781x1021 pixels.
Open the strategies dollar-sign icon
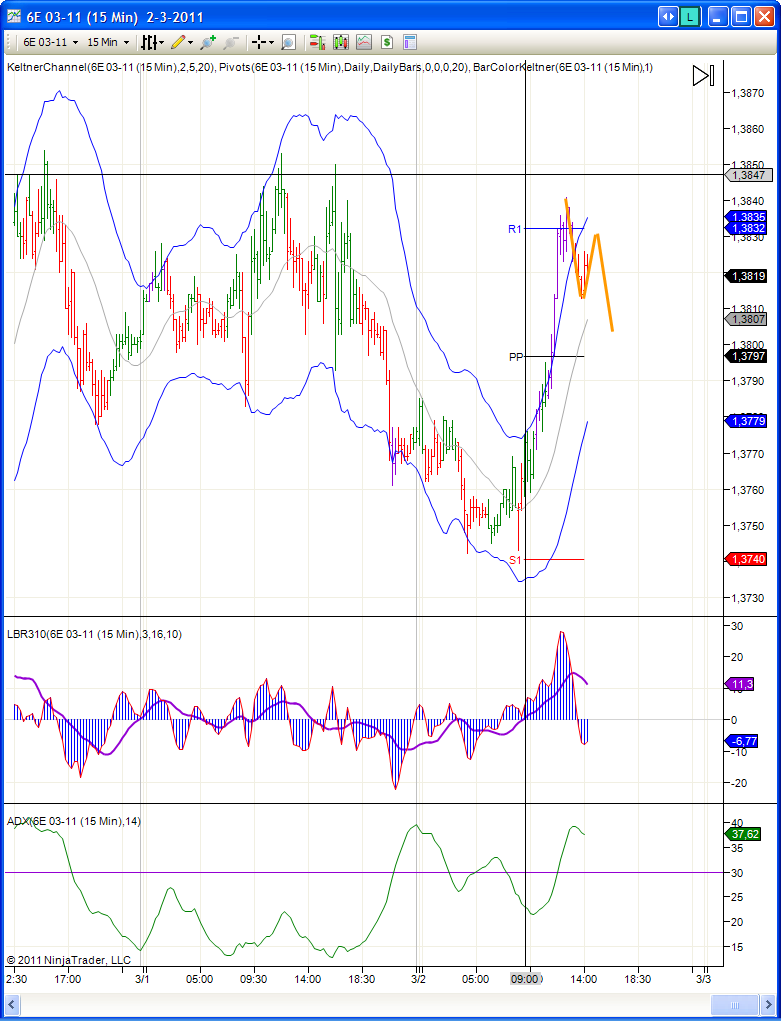point(387,42)
